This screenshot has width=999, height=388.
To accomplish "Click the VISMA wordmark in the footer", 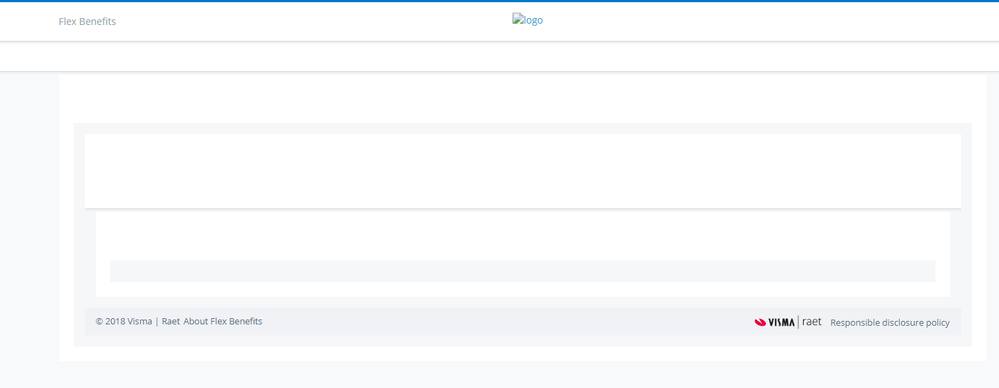I will coord(781,322).
